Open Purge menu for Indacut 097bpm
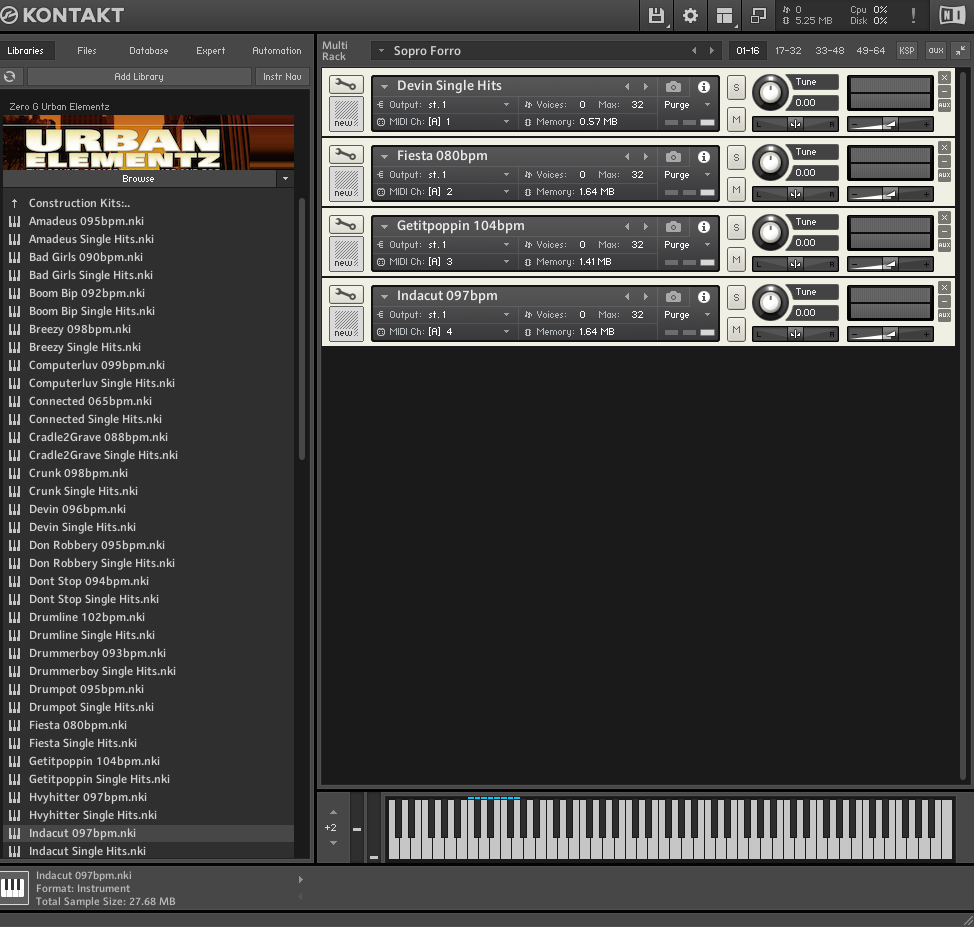The image size is (974, 927). point(708,315)
